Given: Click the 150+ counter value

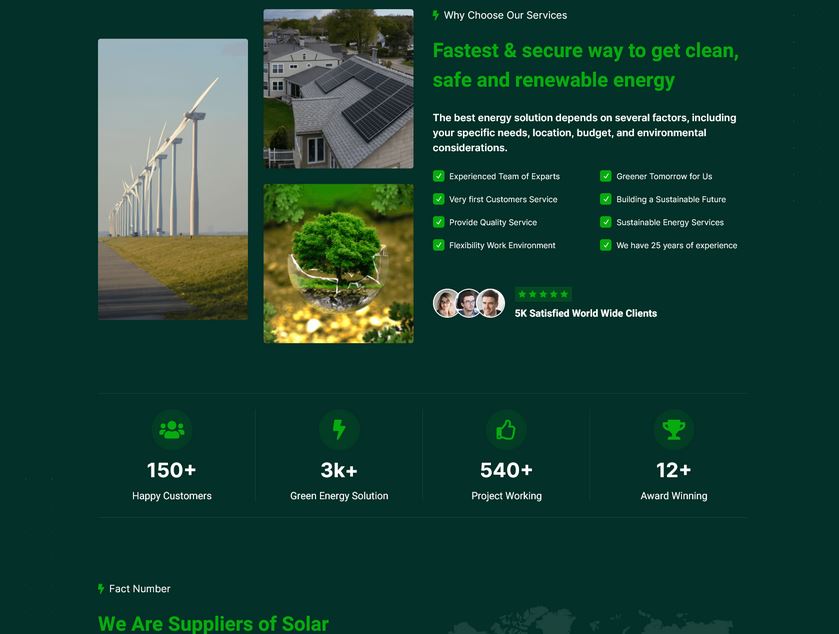Looking at the screenshot, I should click(x=172, y=470).
